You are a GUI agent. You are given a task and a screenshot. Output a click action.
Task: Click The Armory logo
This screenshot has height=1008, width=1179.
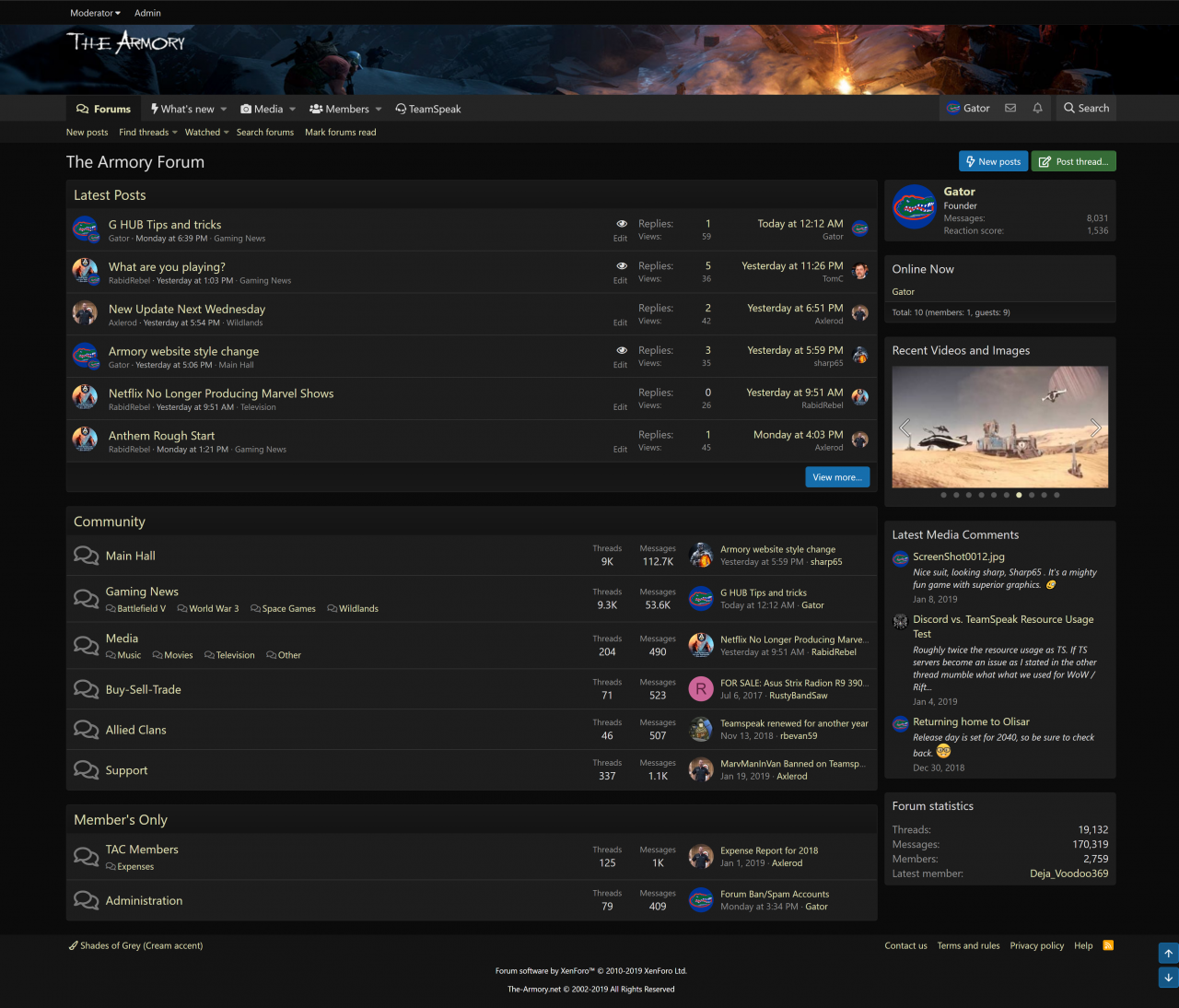pyautogui.click(x=125, y=42)
